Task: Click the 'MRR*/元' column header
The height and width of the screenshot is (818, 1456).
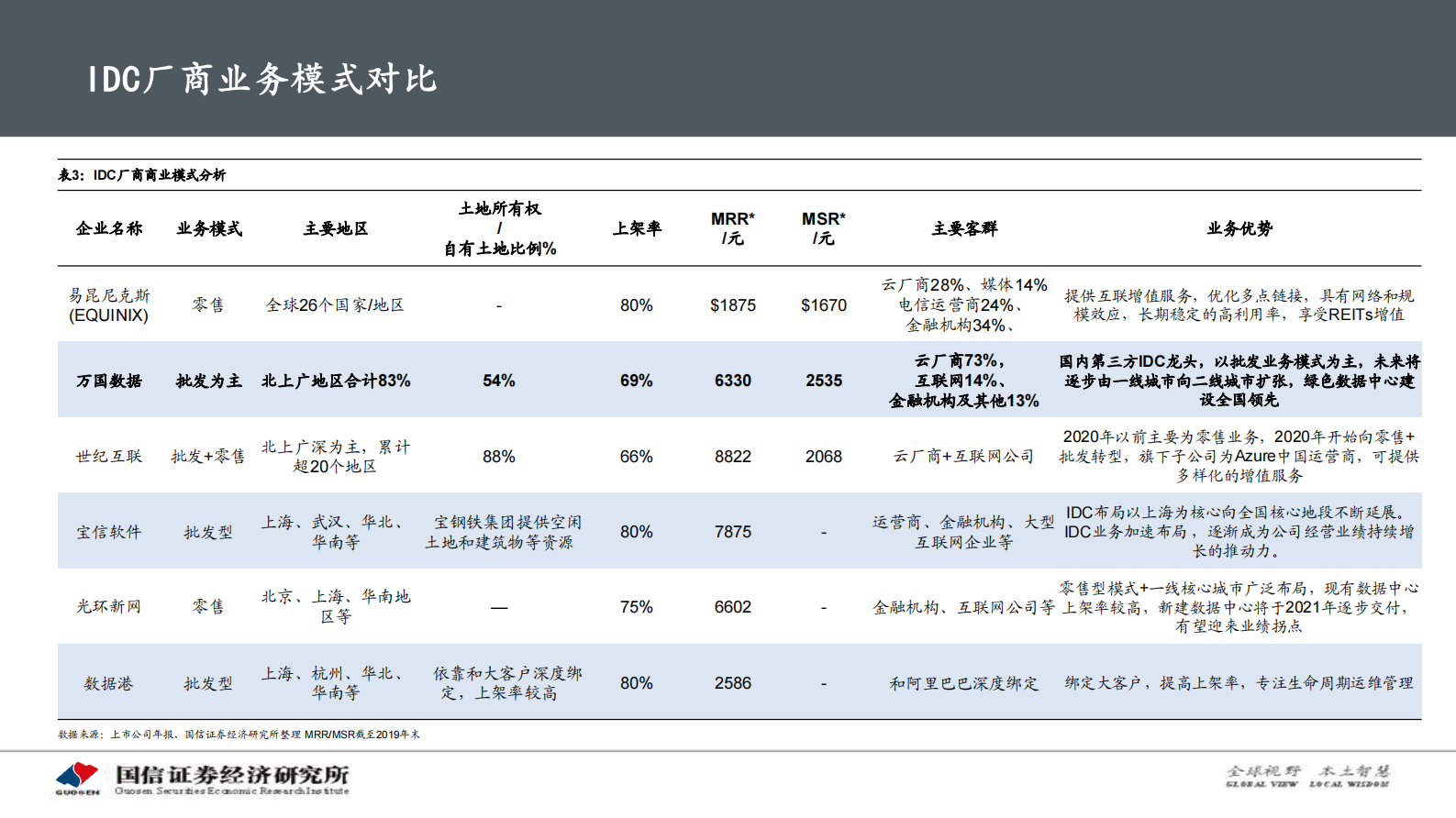Action: pyautogui.click(x=732, y=228)
